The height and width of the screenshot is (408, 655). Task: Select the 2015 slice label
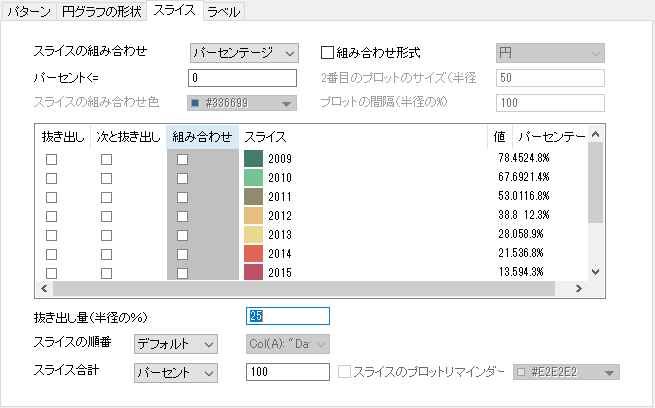coord(280,273)
